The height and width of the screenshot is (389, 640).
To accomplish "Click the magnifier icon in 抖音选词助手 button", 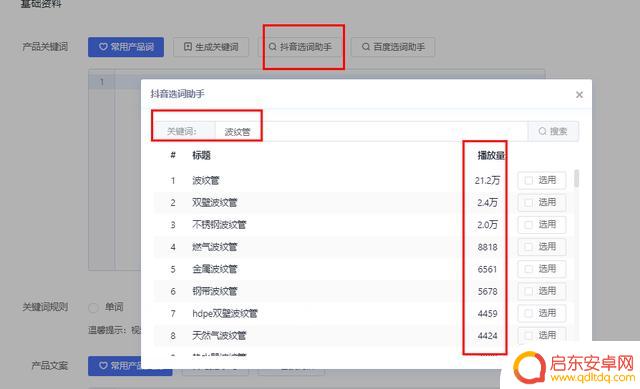I will pyautogui.click(x=273, y=47).
